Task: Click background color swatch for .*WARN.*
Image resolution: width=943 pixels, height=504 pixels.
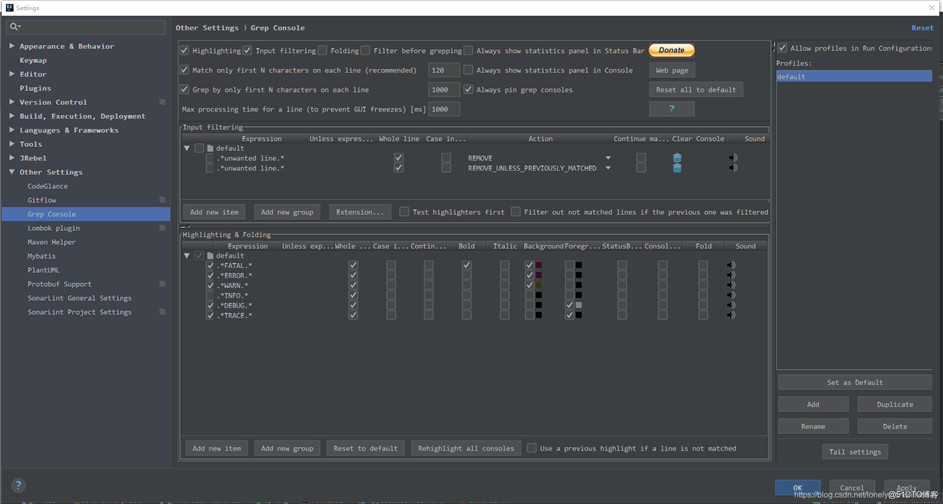Action: (539, 285)
